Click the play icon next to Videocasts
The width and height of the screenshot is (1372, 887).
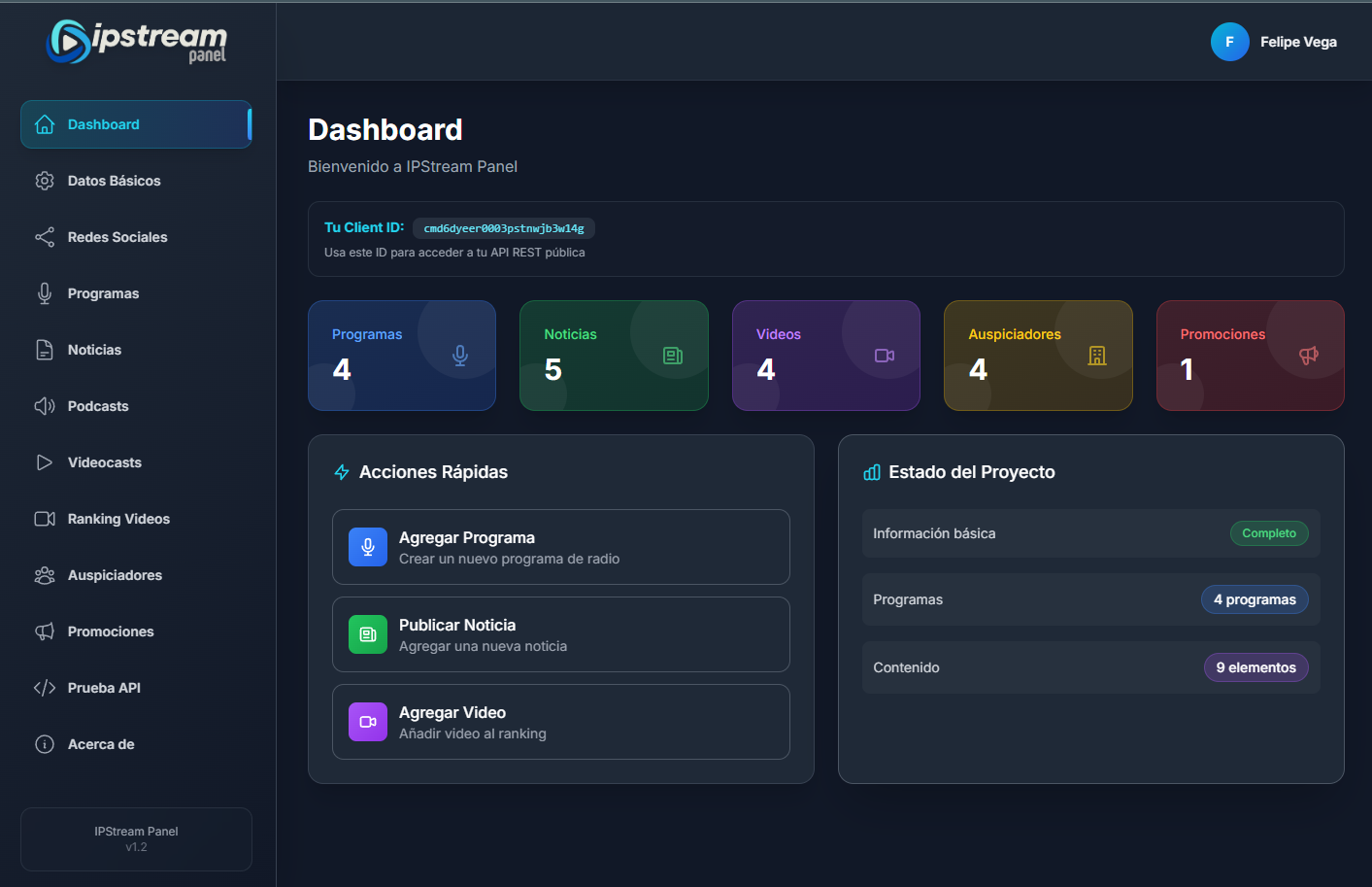(x=45, y=462)
